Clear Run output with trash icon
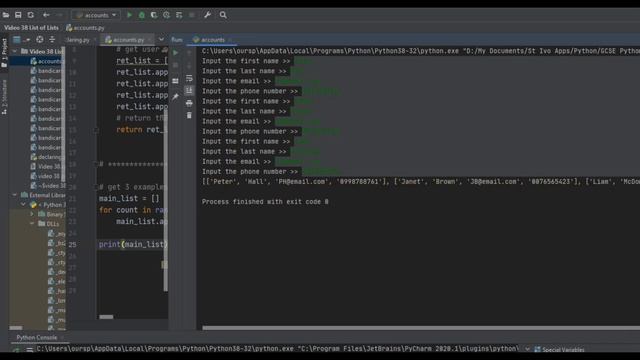The image size is (640, 360). (x=189, y=116)
